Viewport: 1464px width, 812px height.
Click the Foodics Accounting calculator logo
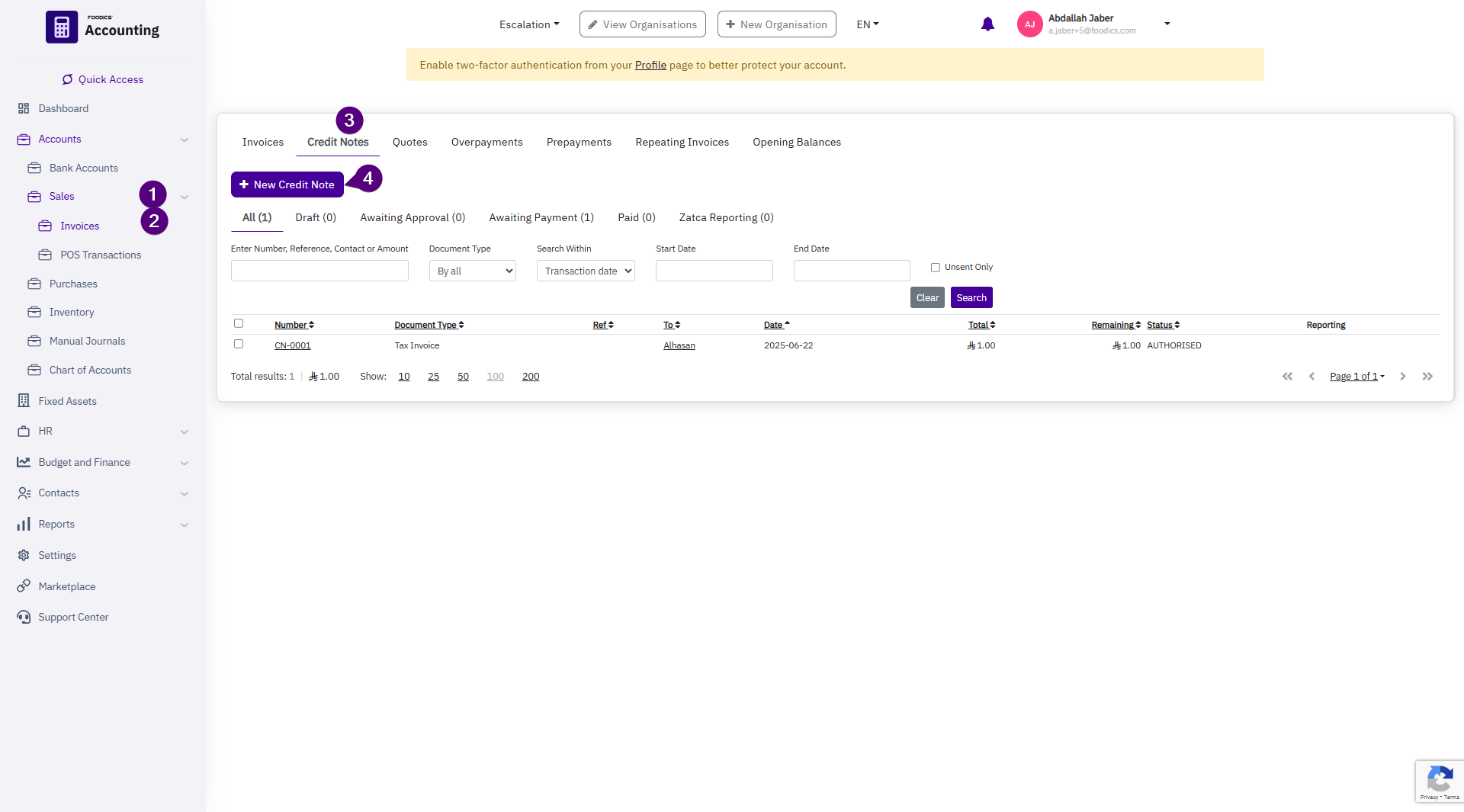tap(62, 27)
